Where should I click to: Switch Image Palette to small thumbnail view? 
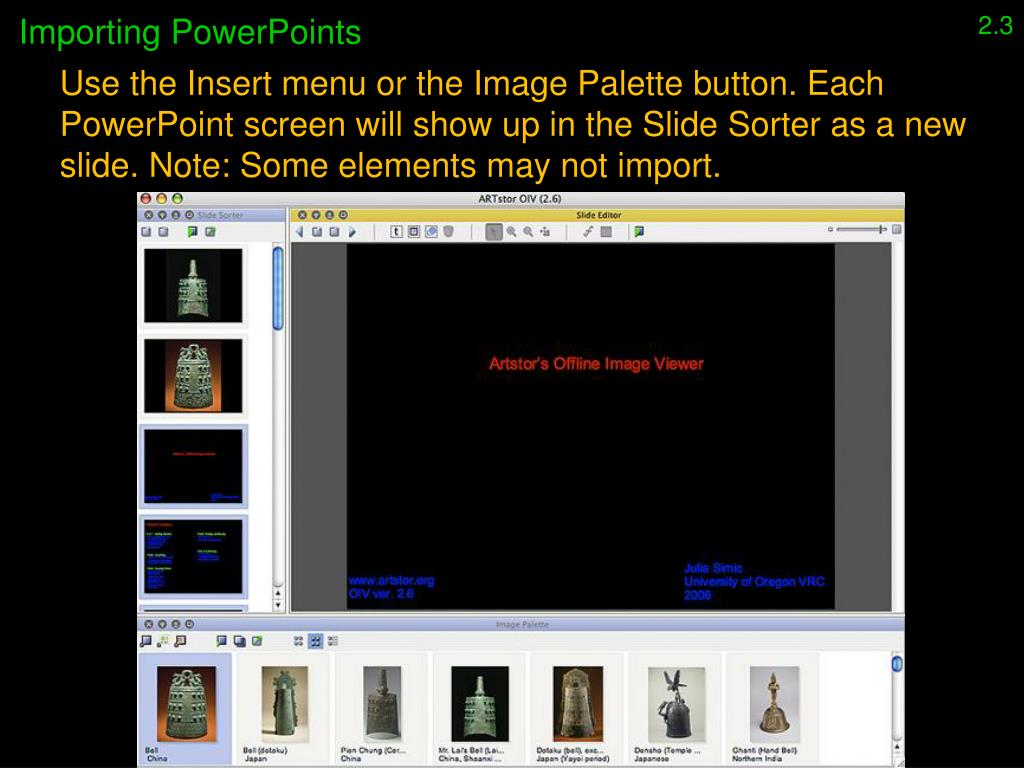click(298, 641)
